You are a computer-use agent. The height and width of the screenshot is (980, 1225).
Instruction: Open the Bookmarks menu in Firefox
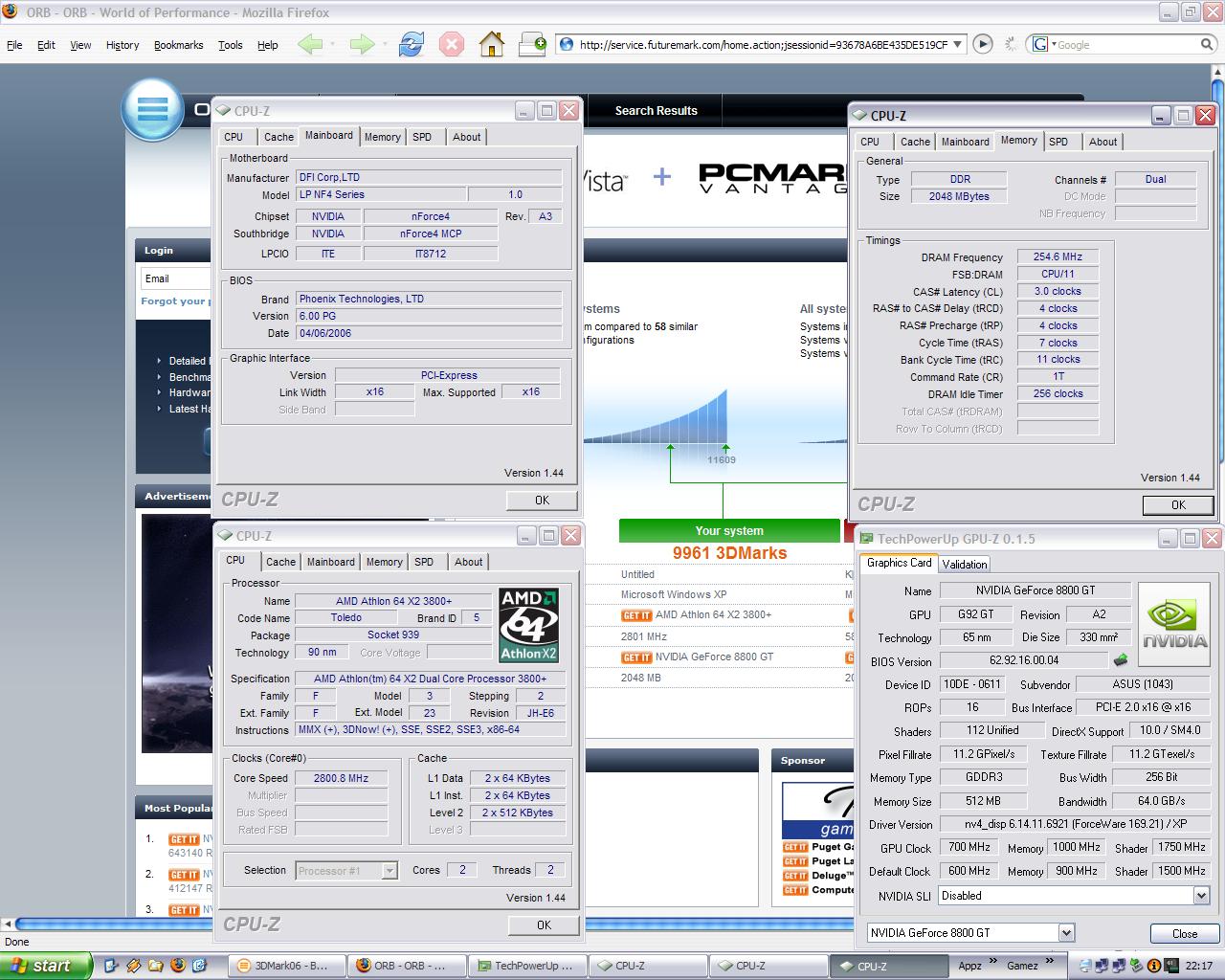tap(179, 45)
